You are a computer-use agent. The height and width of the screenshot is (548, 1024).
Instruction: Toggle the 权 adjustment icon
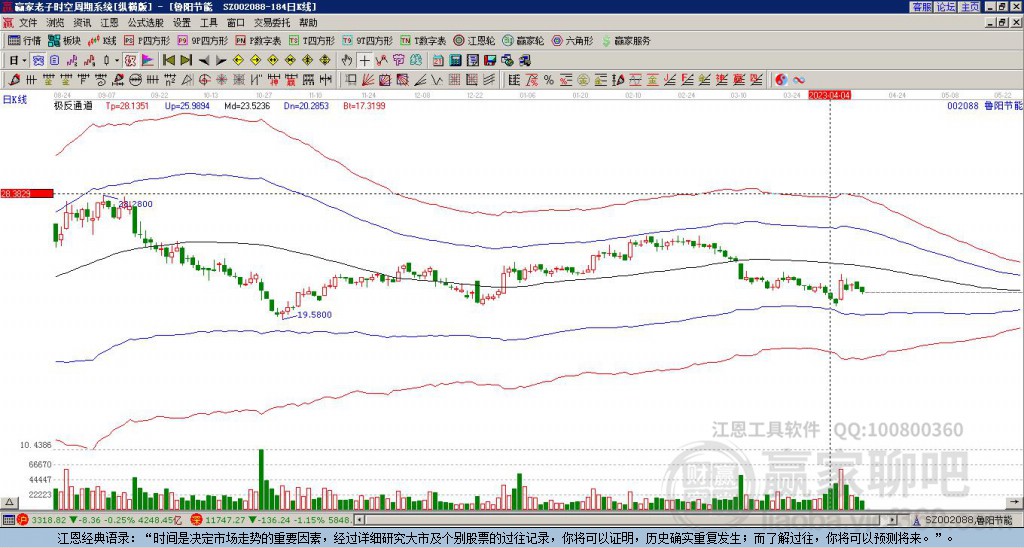(x=130, y=61)
